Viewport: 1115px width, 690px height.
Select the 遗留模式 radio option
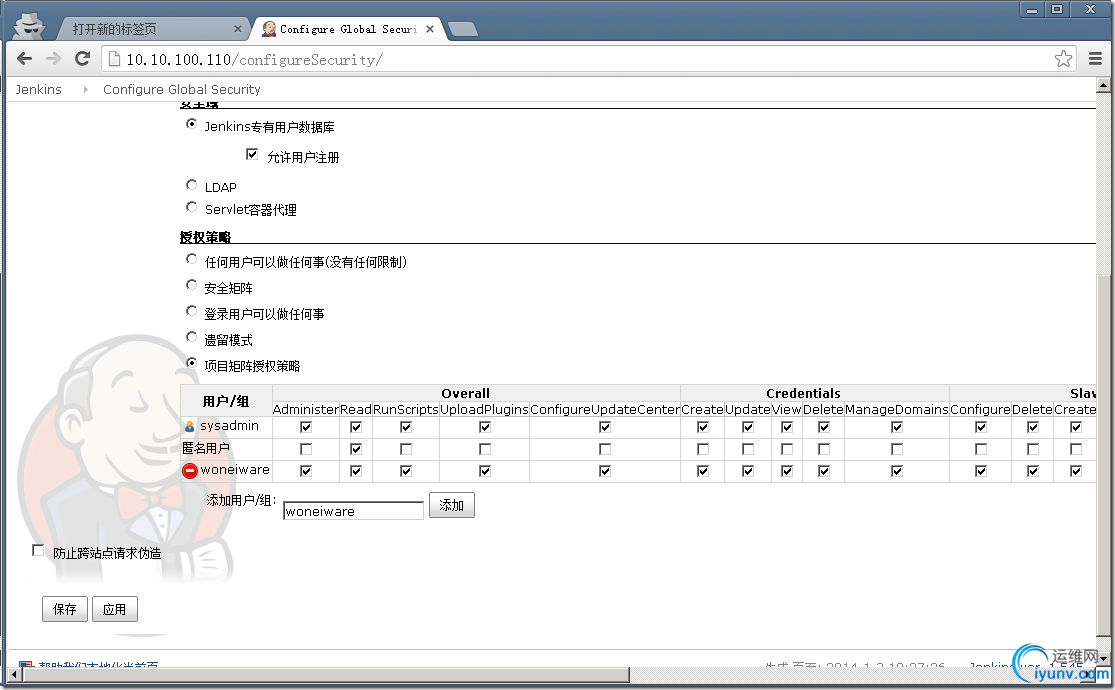click(x=191, y=337)
